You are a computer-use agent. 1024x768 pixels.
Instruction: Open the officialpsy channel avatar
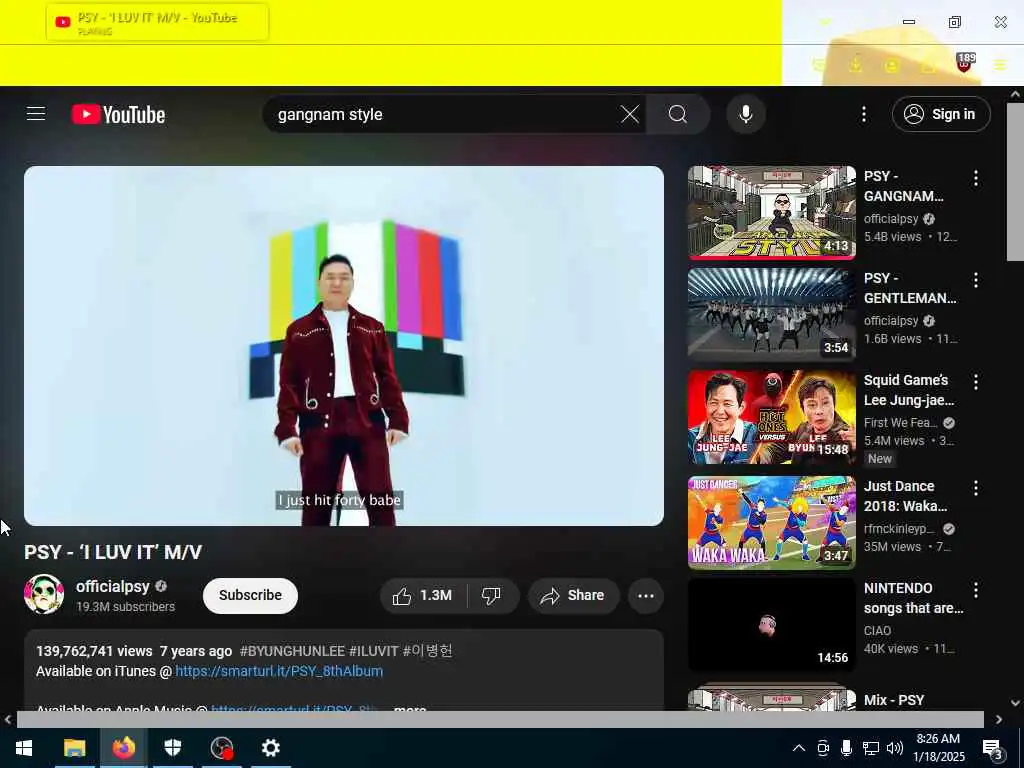(44, 594)
